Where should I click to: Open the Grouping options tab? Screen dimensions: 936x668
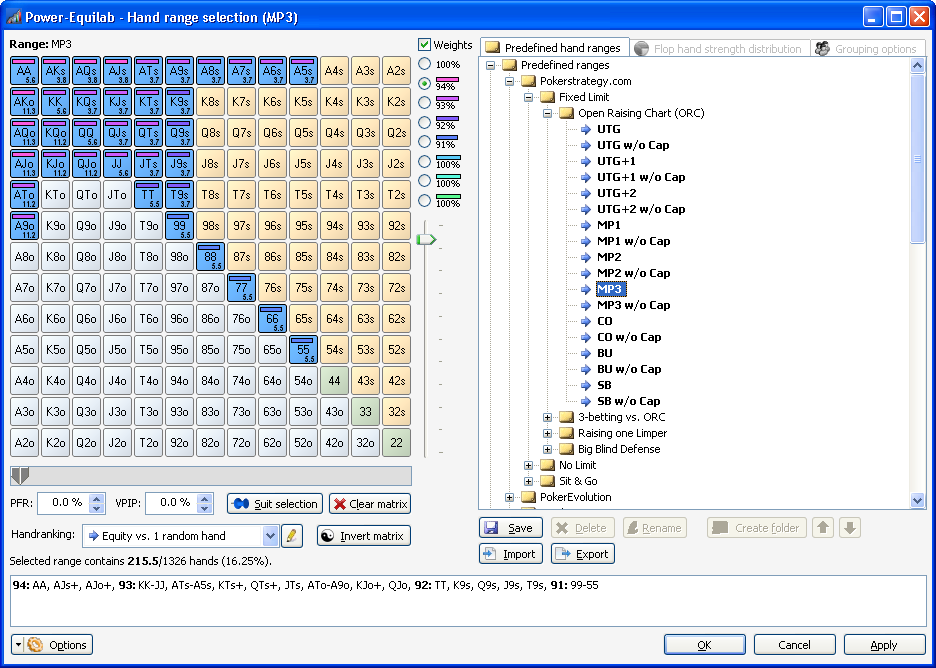point(866,48)
